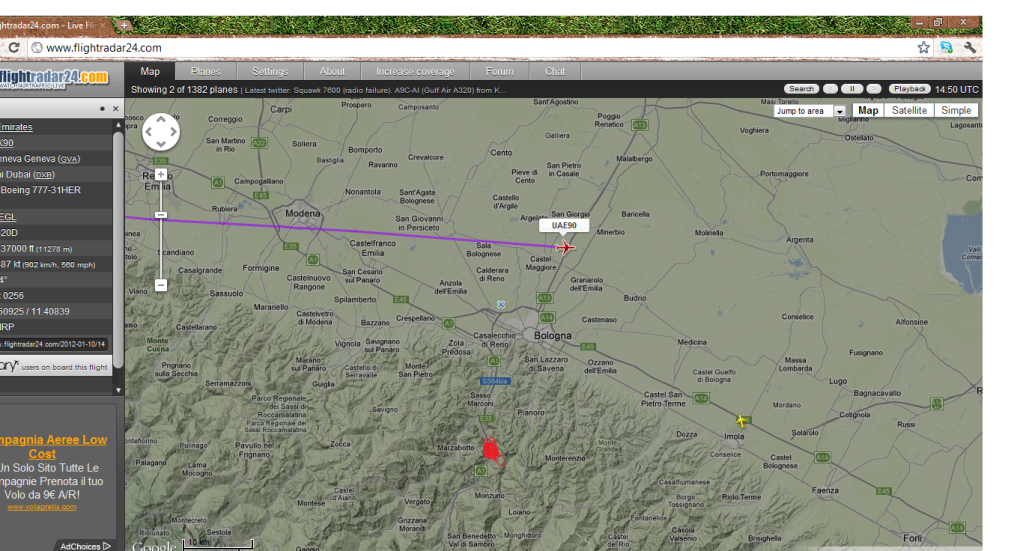Switch map view to Simple
The height and width of the screenshot is (551, 1023).
[x=955, y=111]
